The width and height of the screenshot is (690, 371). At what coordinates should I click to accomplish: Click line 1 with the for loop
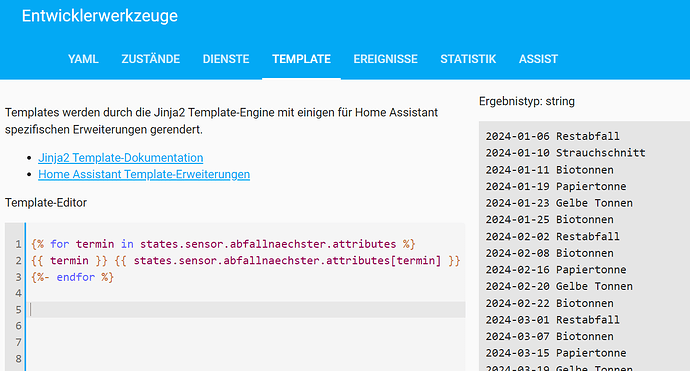[223, 244]
